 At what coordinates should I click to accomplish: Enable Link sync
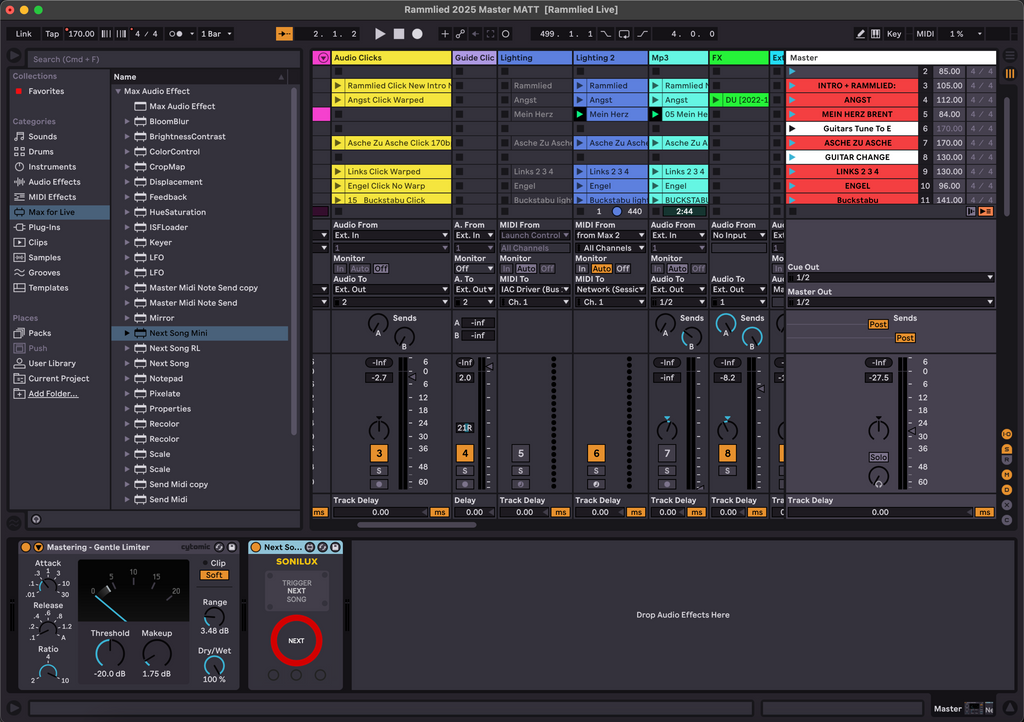coord(22,33)
